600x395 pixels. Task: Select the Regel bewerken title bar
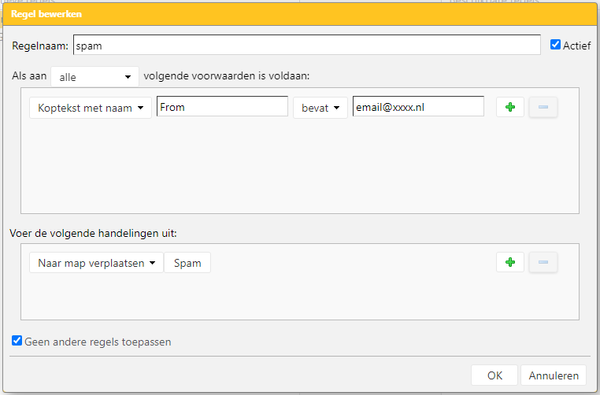300,14
